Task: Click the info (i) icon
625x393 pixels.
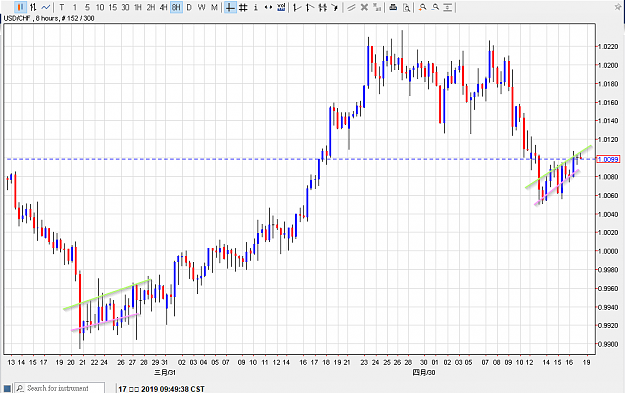Action: (256, 7)
